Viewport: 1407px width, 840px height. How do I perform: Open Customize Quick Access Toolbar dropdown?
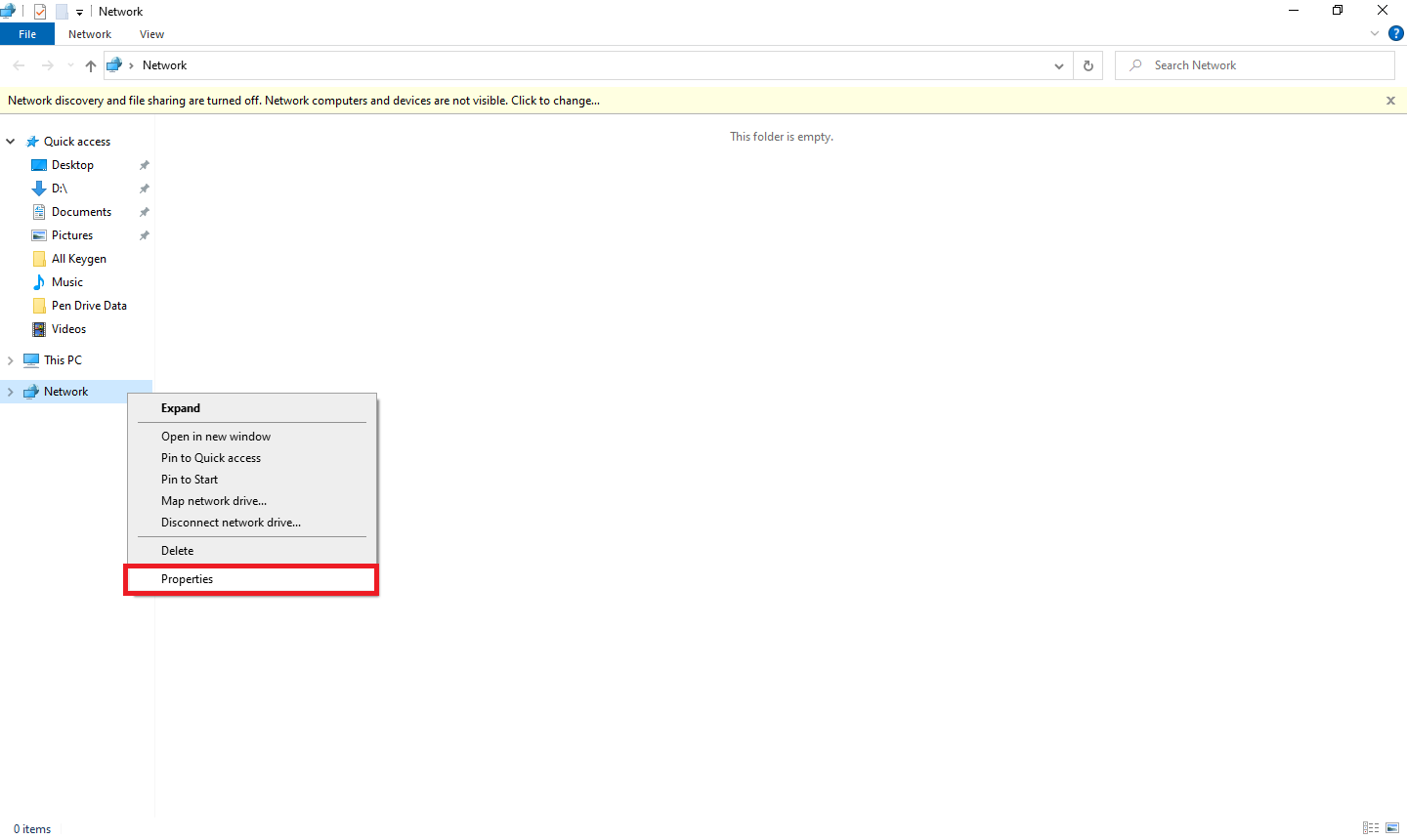79,13
